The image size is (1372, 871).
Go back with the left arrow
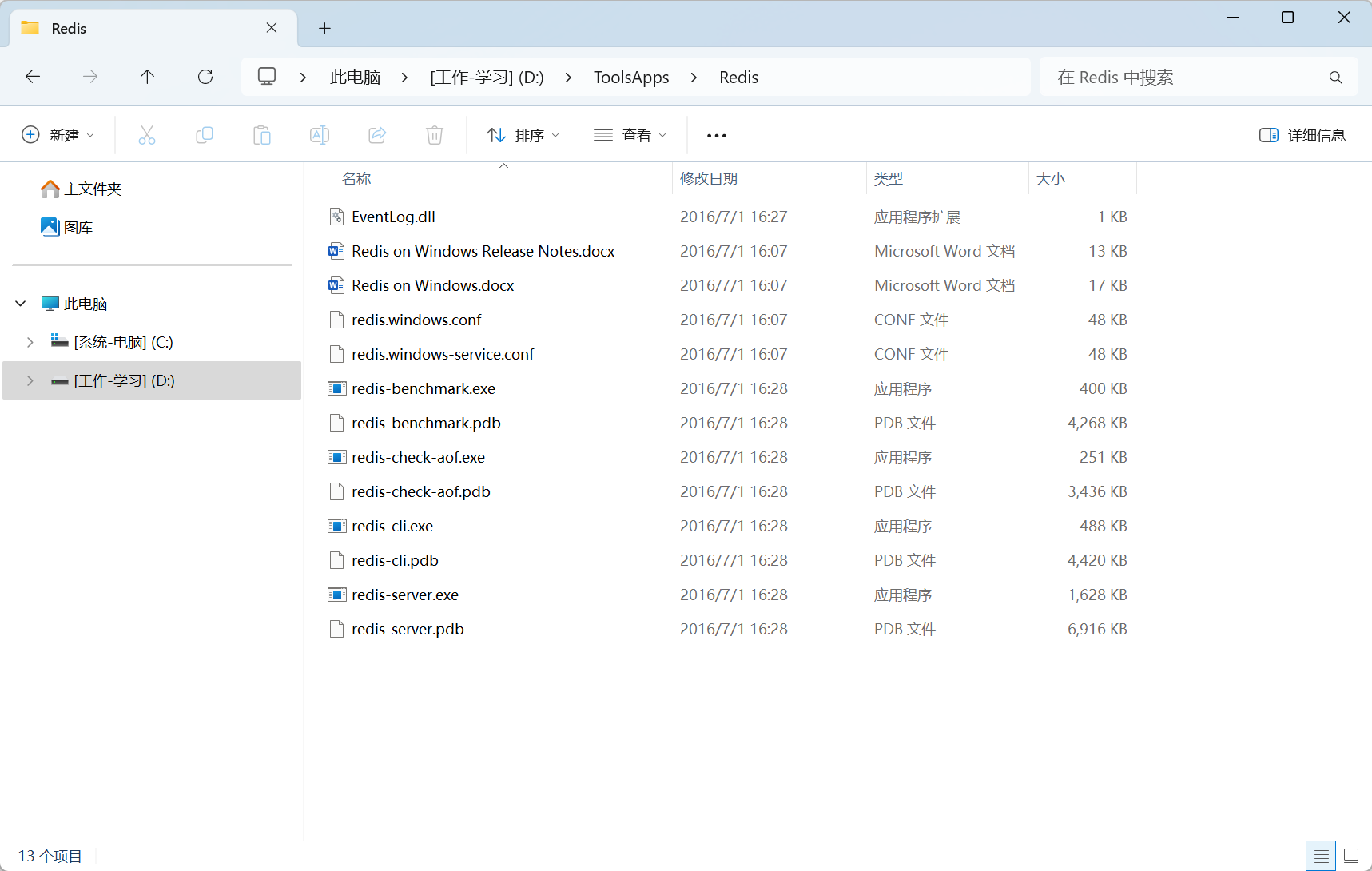[33, 77]
